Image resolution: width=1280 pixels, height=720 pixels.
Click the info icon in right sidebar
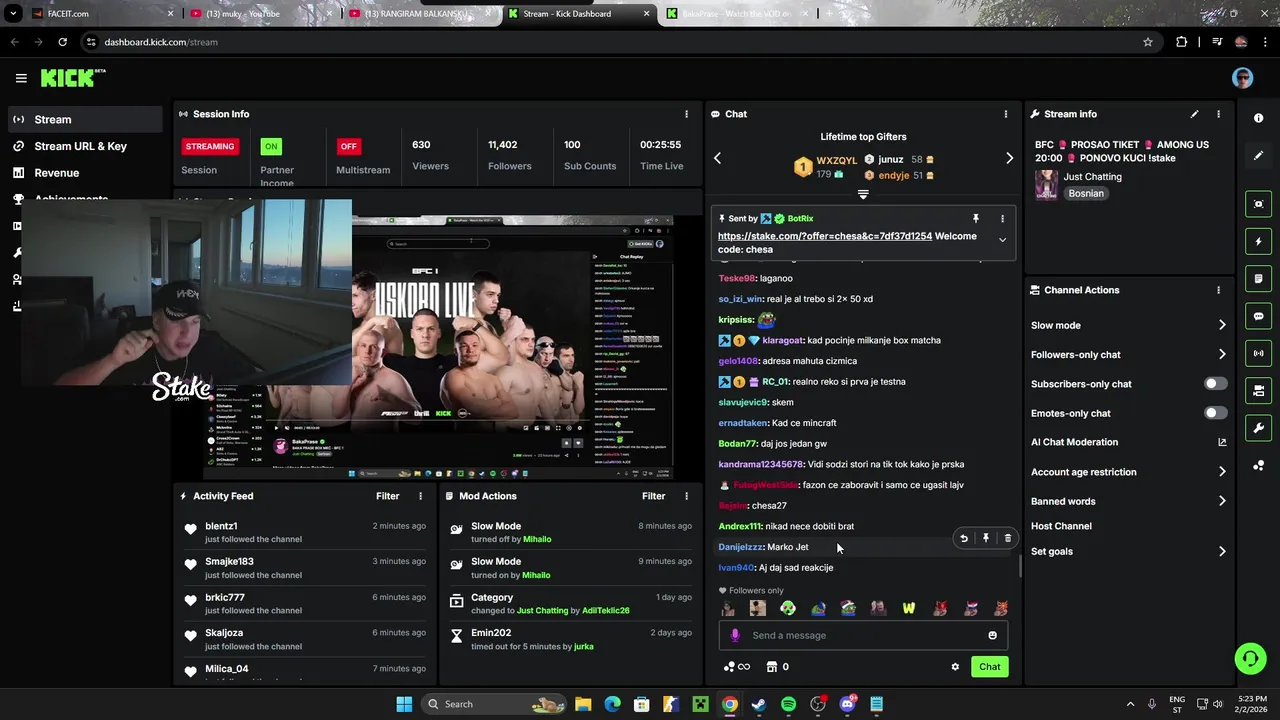pyautogui.click(x=1258, y=118)
